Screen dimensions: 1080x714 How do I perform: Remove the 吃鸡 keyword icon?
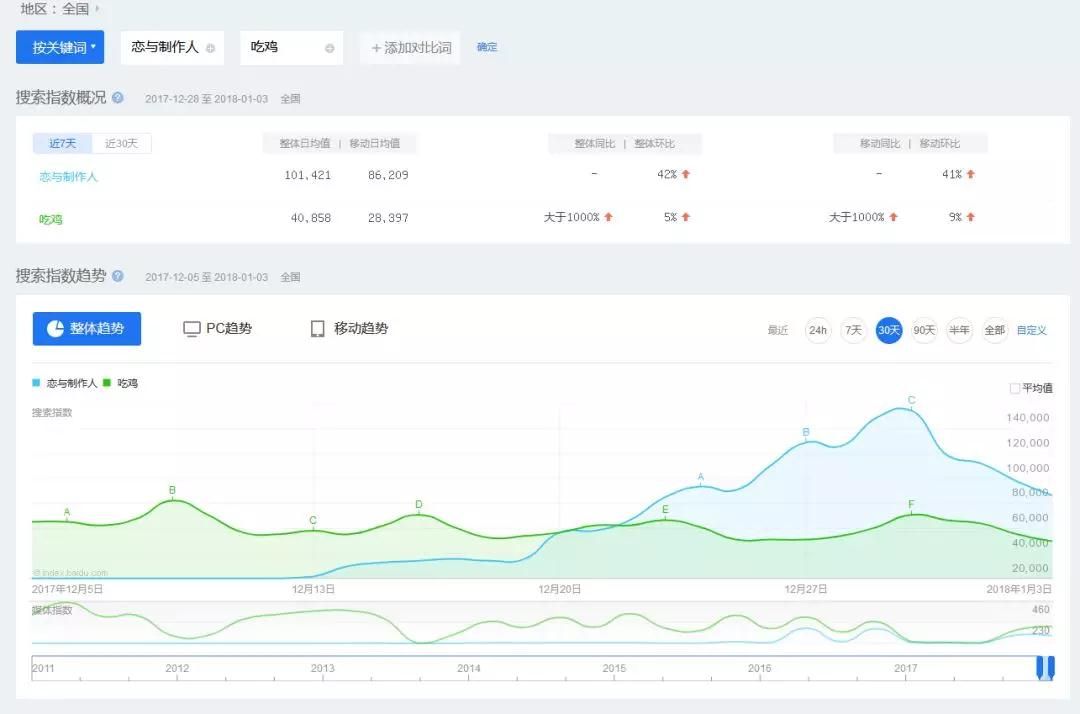coord(329,48)
